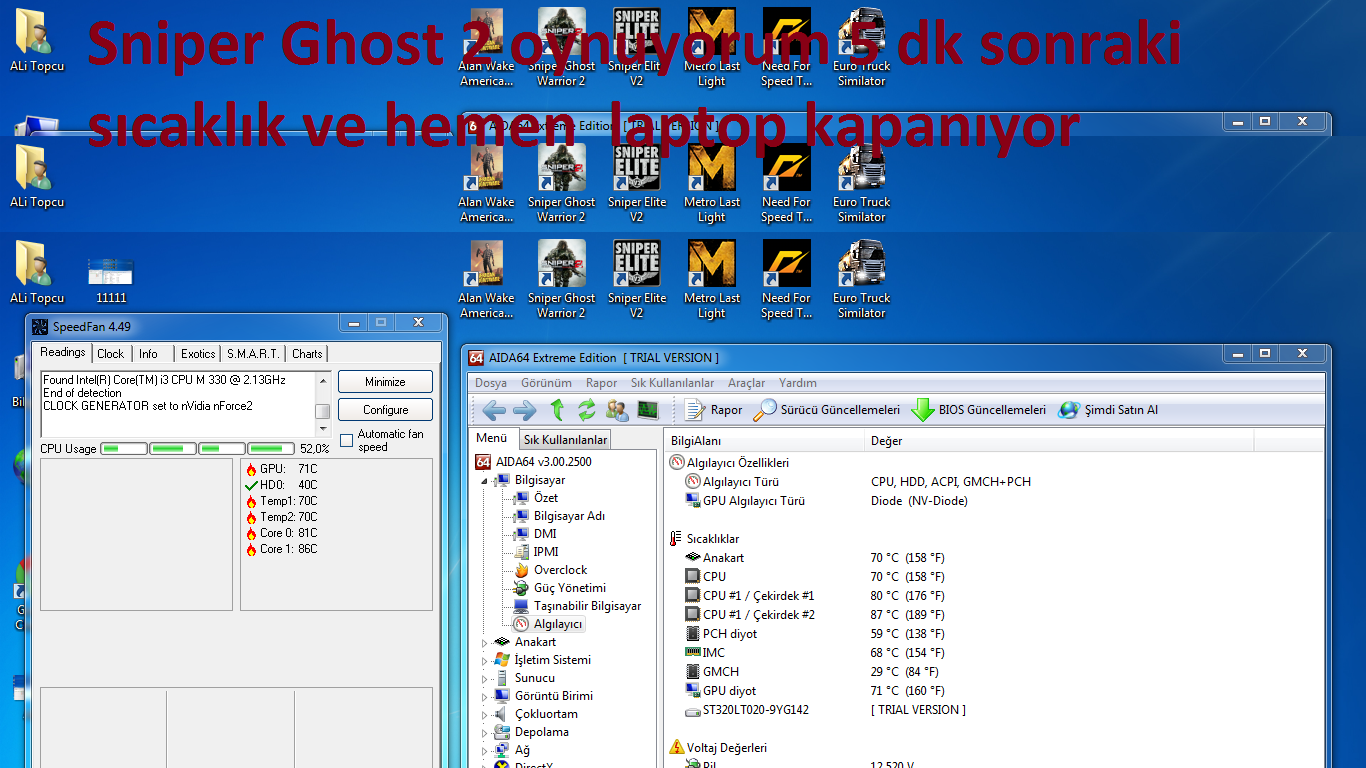Click the Değer column header
1366x768 pixels.
[1059, 441]
